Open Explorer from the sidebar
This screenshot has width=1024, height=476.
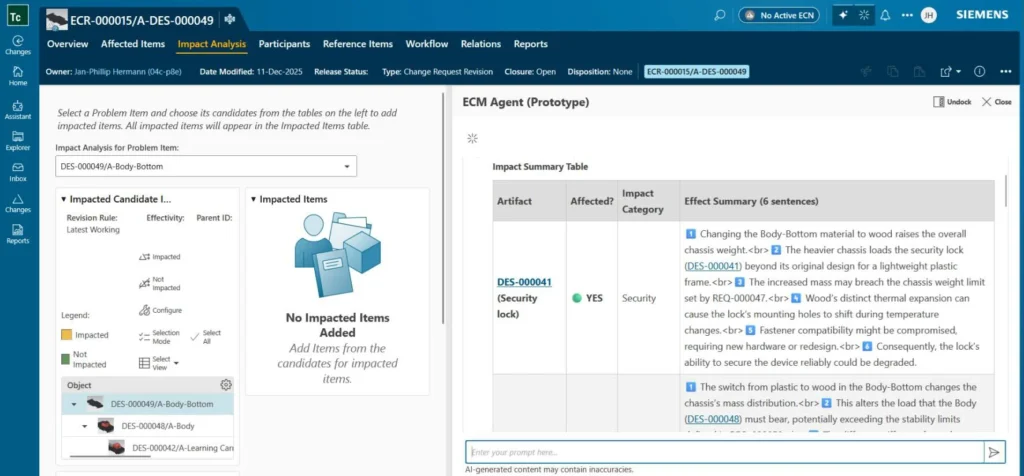click(18, 140)
